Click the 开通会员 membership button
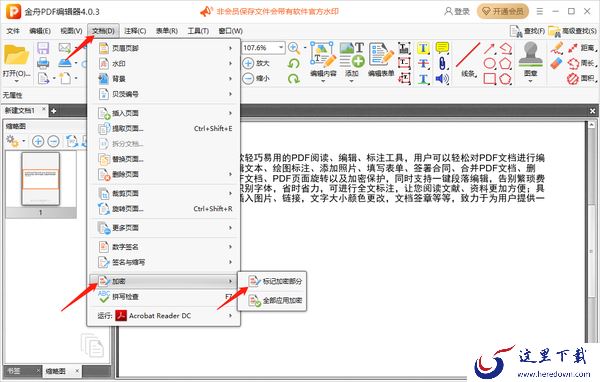 (x=503, y=11)
